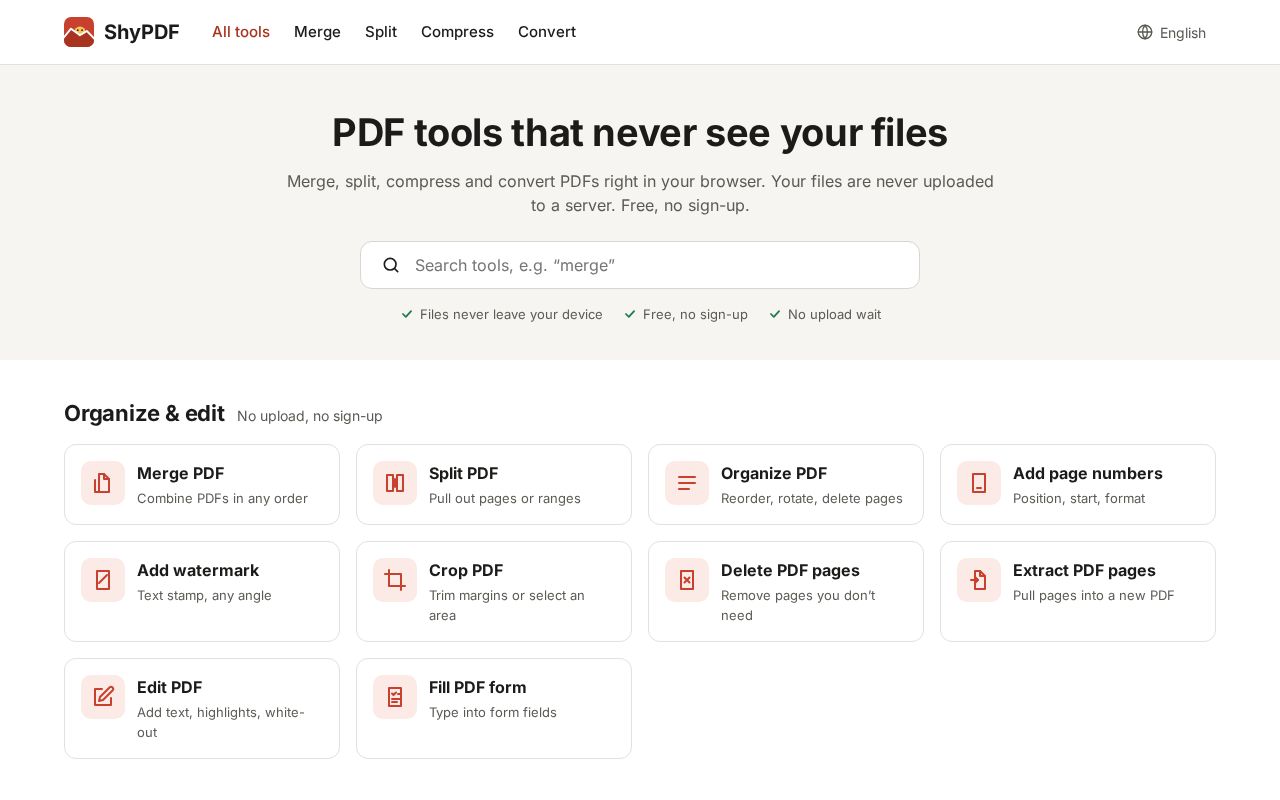Viewport: 1280px width, 800px height.
Task: Click the Crop PDF card title
Action: [466, 570]
